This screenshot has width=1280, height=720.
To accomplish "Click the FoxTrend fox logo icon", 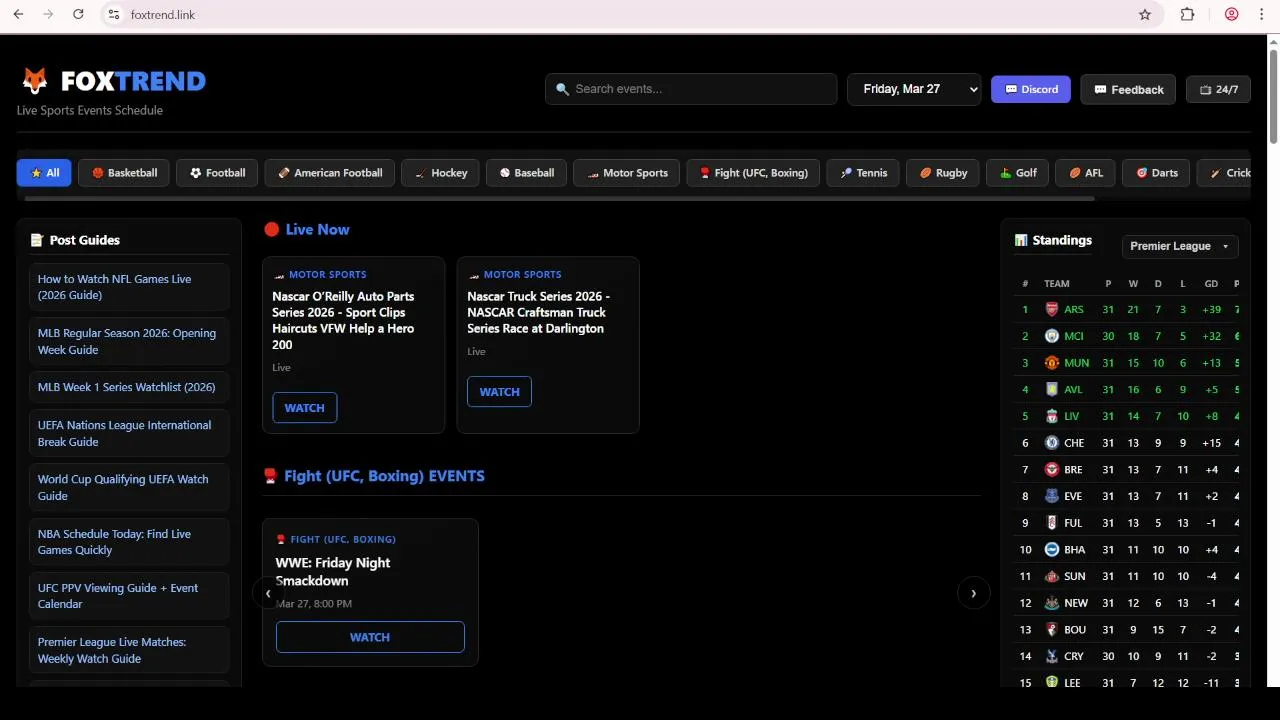I will click(x=35, y=81).
